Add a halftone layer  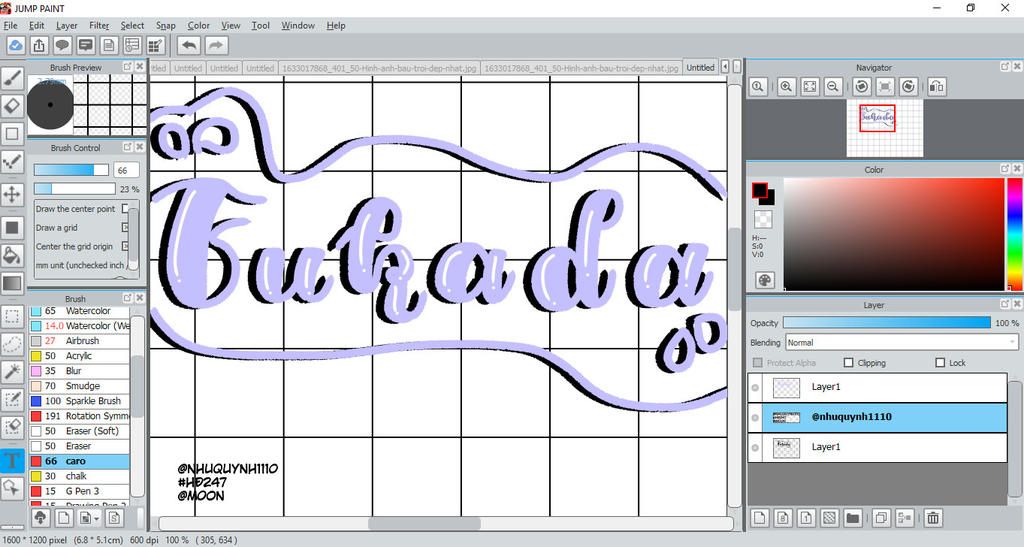(x=829, y=518)
